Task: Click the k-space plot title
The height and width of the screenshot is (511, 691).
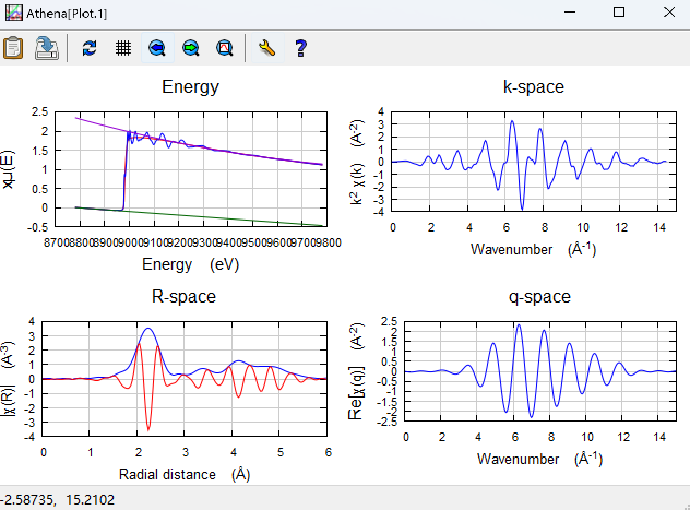Action: (x=532, y=87)
